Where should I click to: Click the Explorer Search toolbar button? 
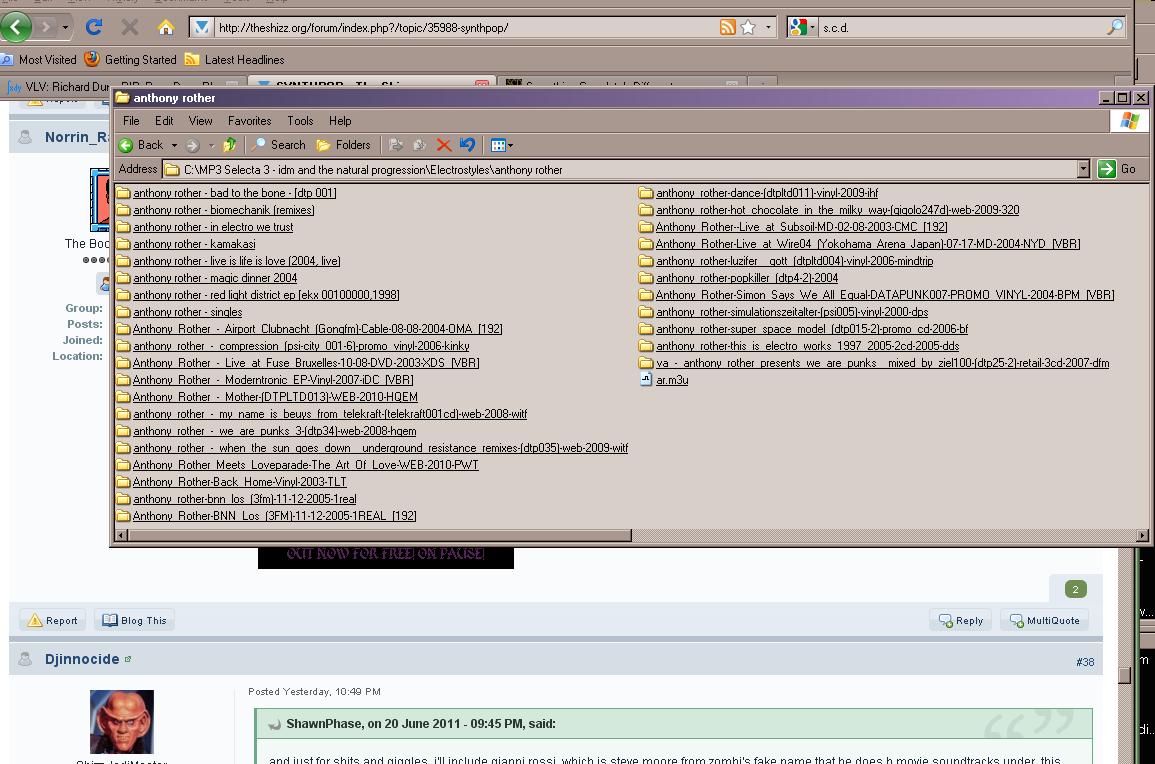[x=278, y=145]
